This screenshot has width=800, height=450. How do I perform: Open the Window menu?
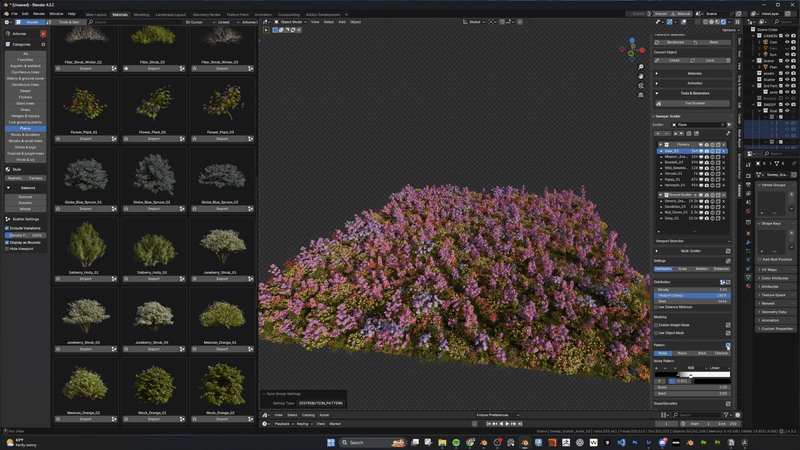click(x=58, y=13)
